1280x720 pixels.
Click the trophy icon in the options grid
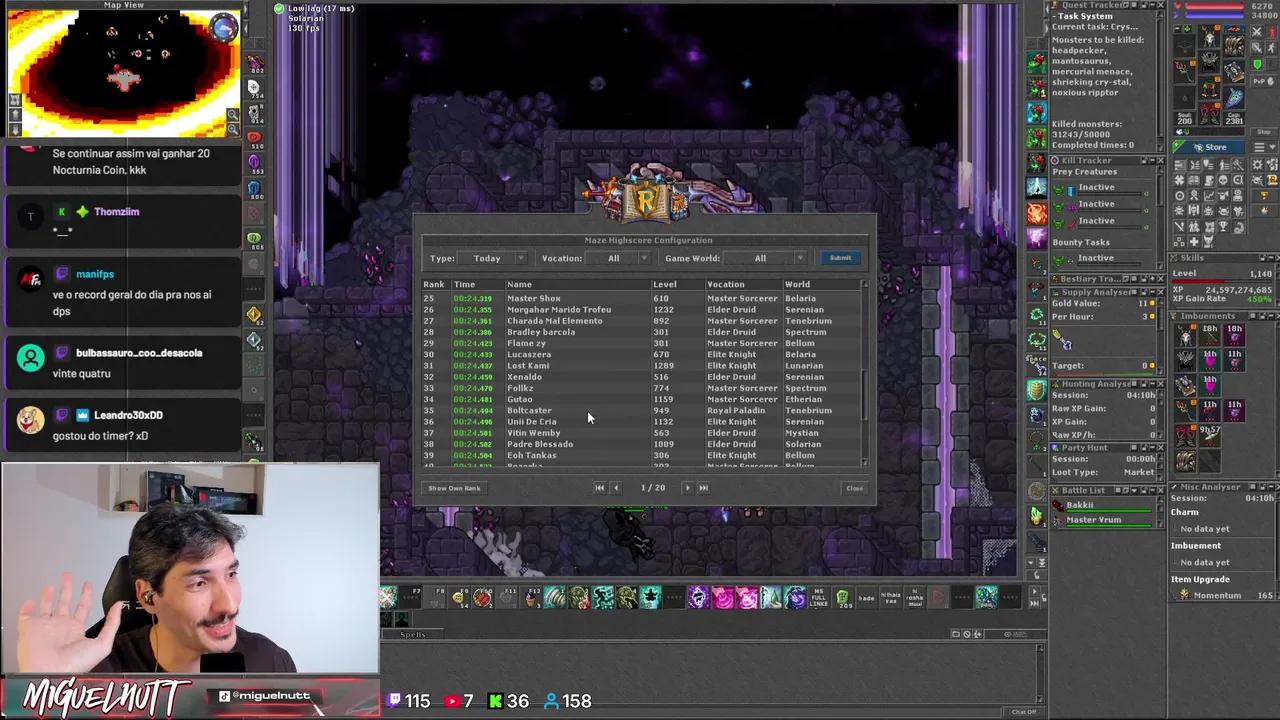pos(1223,226)
